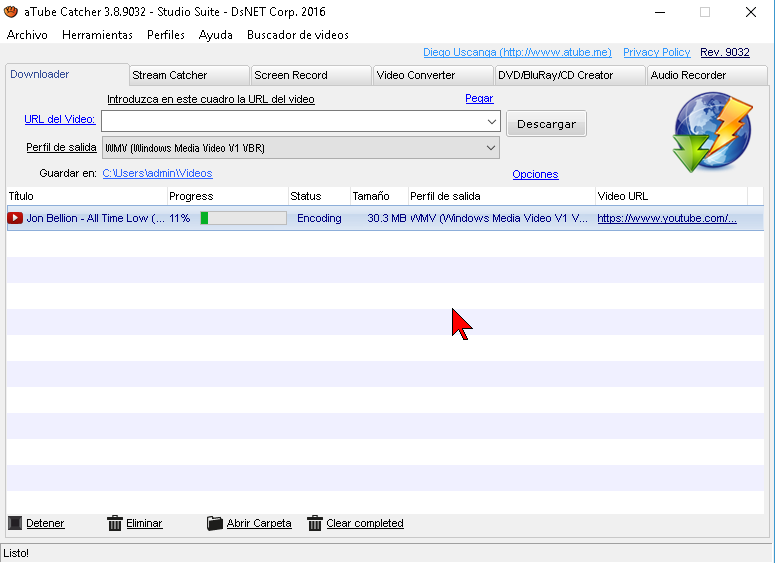
Task: Click the globe lightning logo icon
Action: 712,132
